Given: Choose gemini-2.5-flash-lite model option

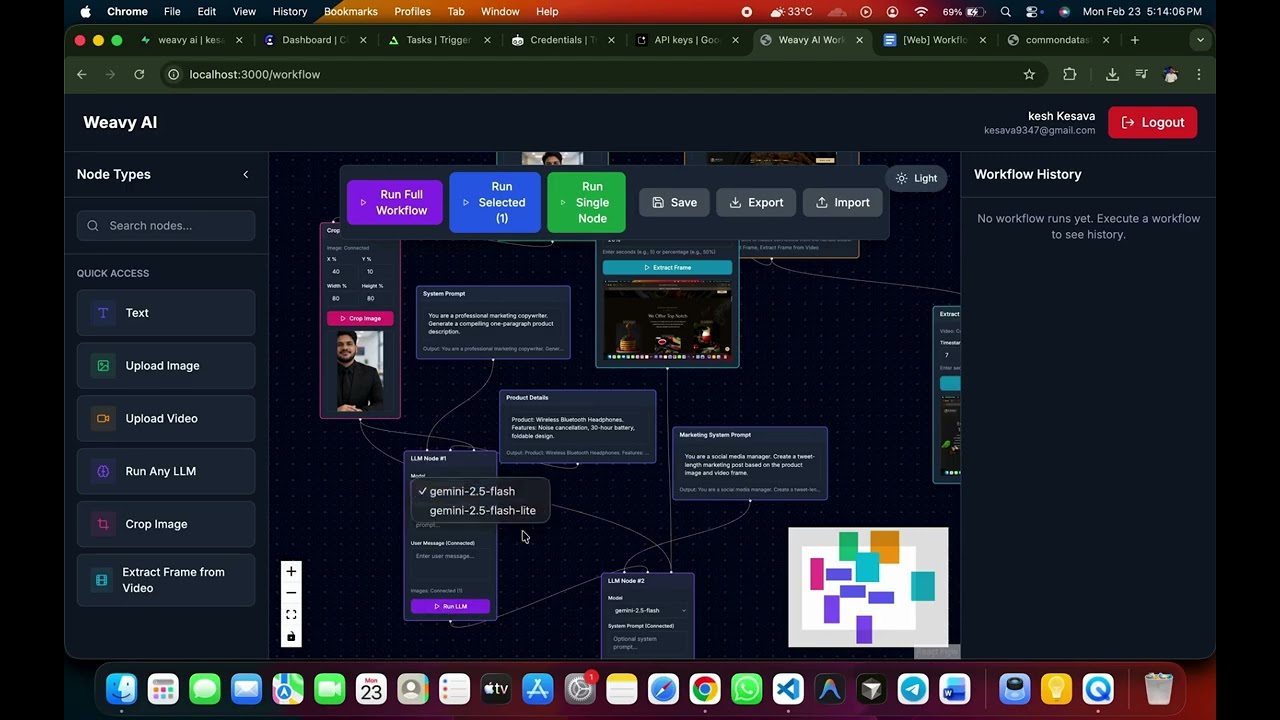Looking at the screenshot, I should pos(480,510).
